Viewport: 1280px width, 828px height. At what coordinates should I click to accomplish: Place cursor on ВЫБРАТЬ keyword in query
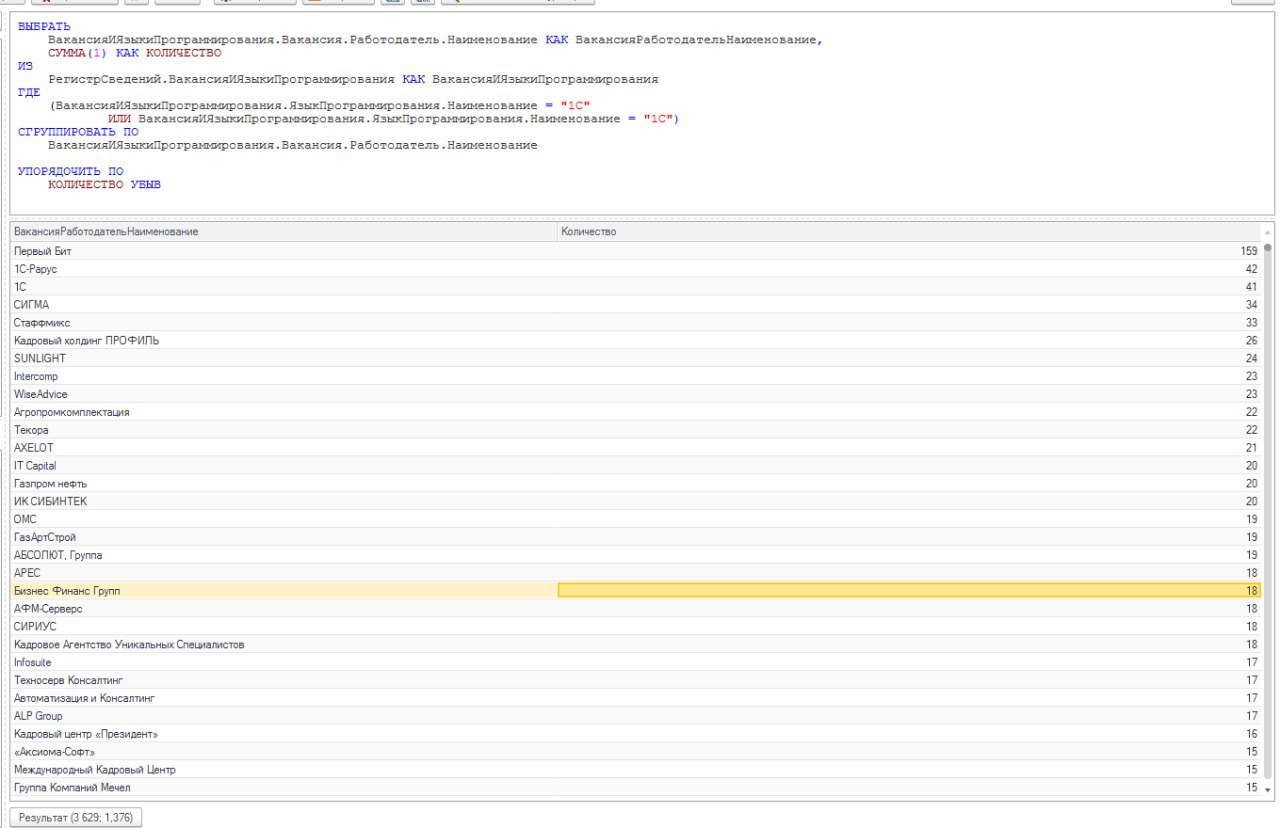click(44, 26)
